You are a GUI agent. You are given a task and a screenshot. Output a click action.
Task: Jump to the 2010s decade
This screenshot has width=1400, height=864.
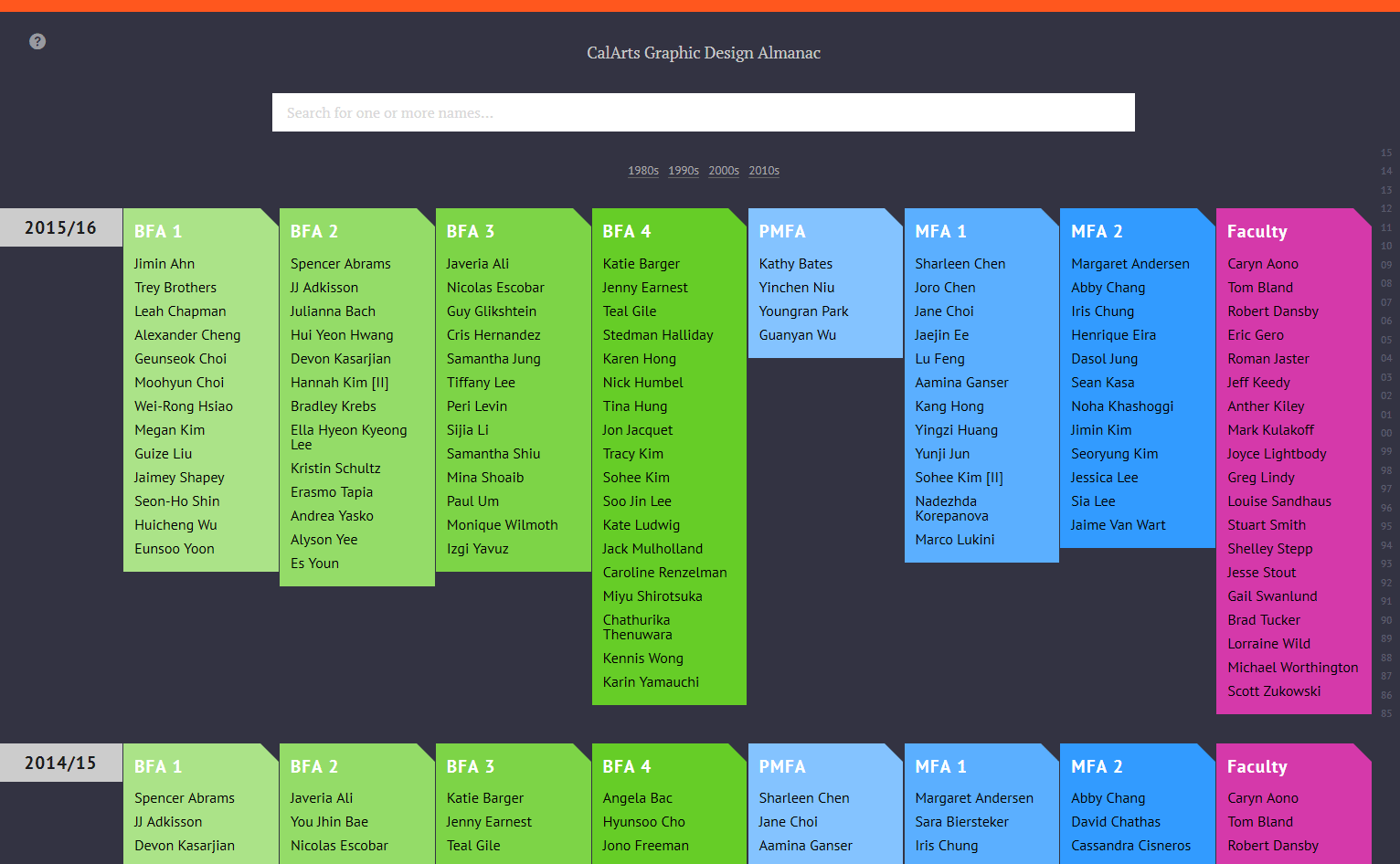click(x=764, y=171)
